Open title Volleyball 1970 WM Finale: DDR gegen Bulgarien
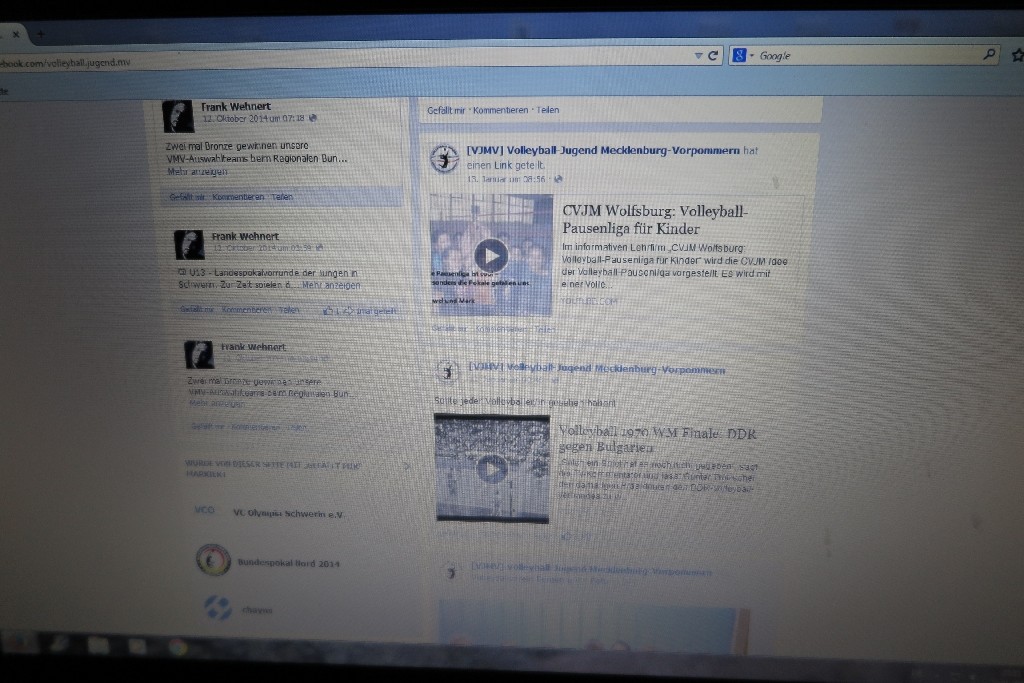The width and height of the screenshot is (1024, 683). click(x=658, y=440)
